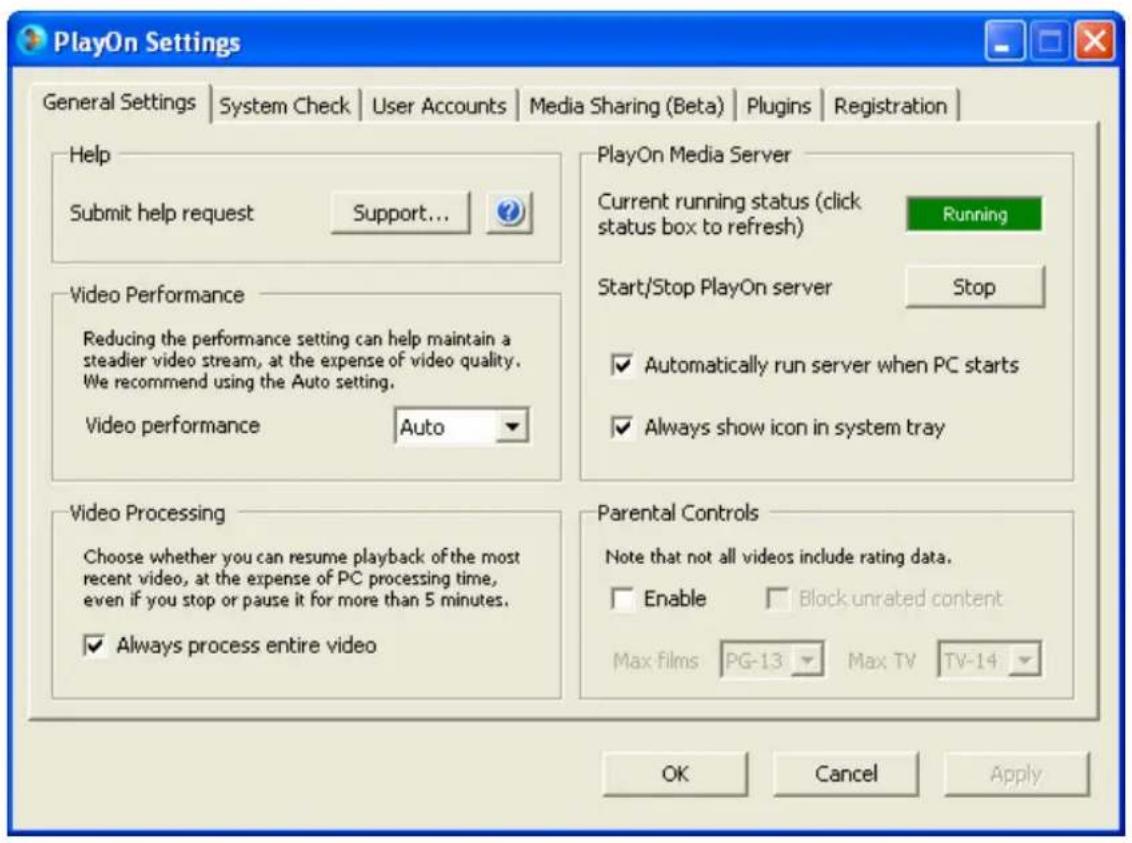Confirm settings with the OK button
The image size is (1132, 843).
[x=675, y=774]
